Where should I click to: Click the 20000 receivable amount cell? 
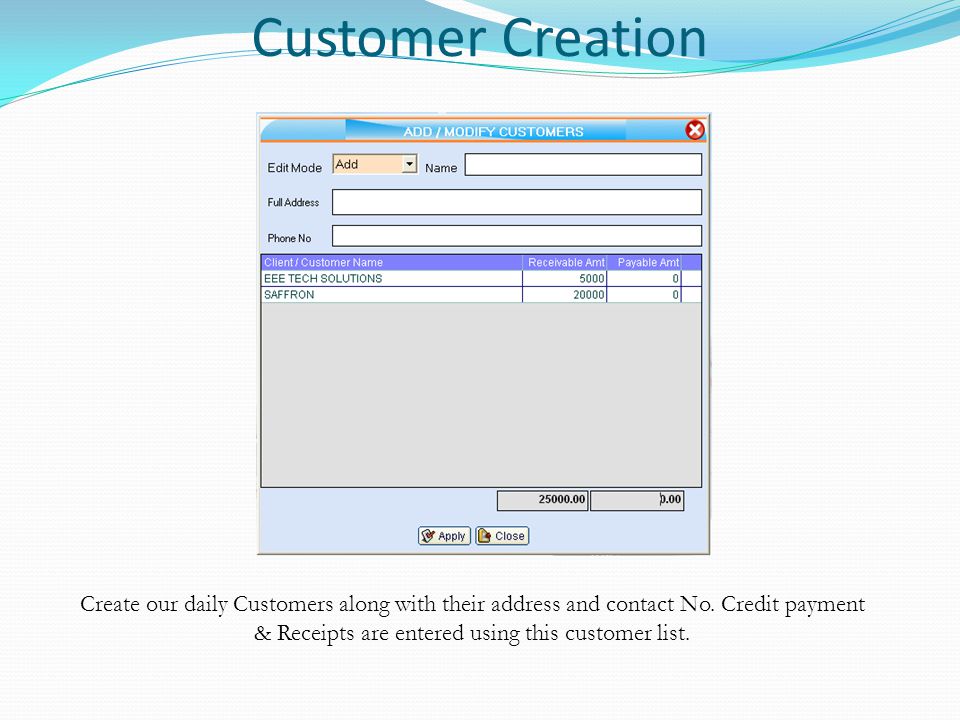(564, 294)
